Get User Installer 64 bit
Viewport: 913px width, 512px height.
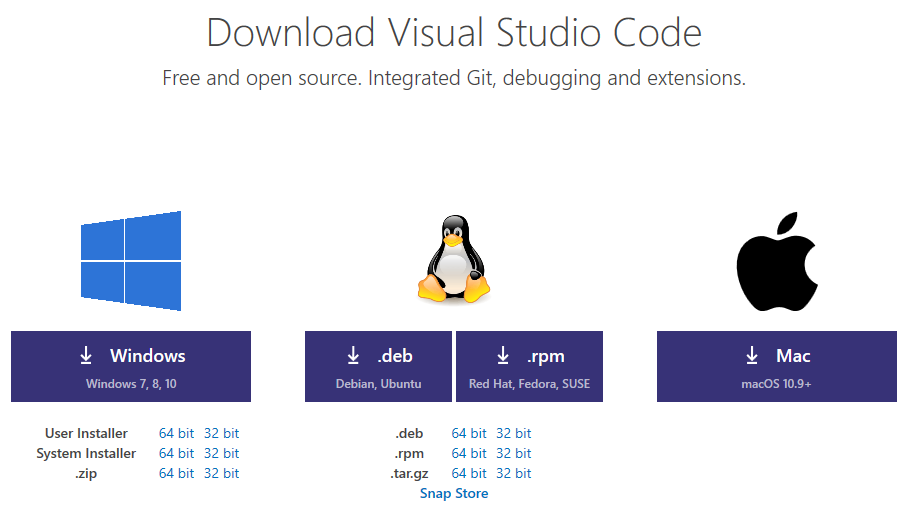[x=176, y=433]
